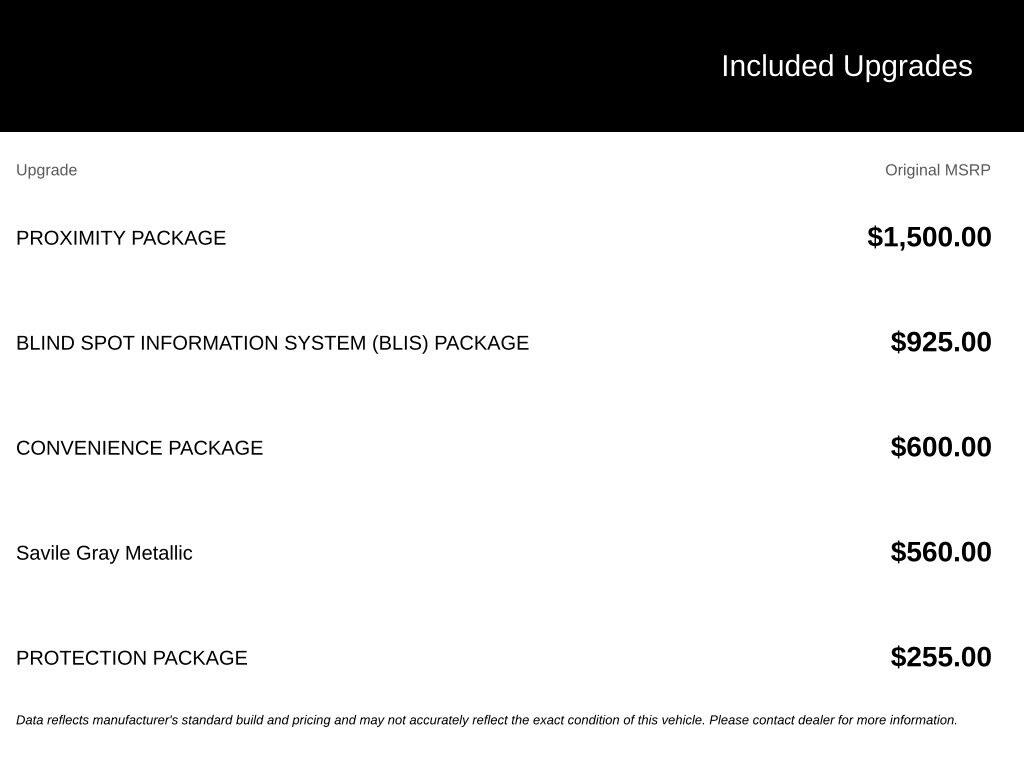Select the BLIND SPOT INFORMATION SYSTEM (BLIS) PACKAGE
The width and height of the screenshot is (1024, 768).
tap(272, 343)
